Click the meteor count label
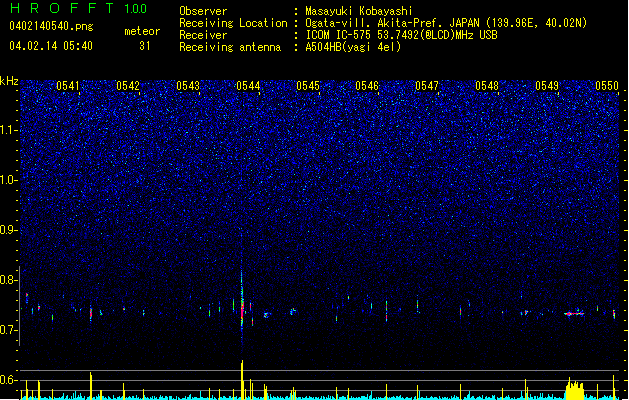 [142, 31]
